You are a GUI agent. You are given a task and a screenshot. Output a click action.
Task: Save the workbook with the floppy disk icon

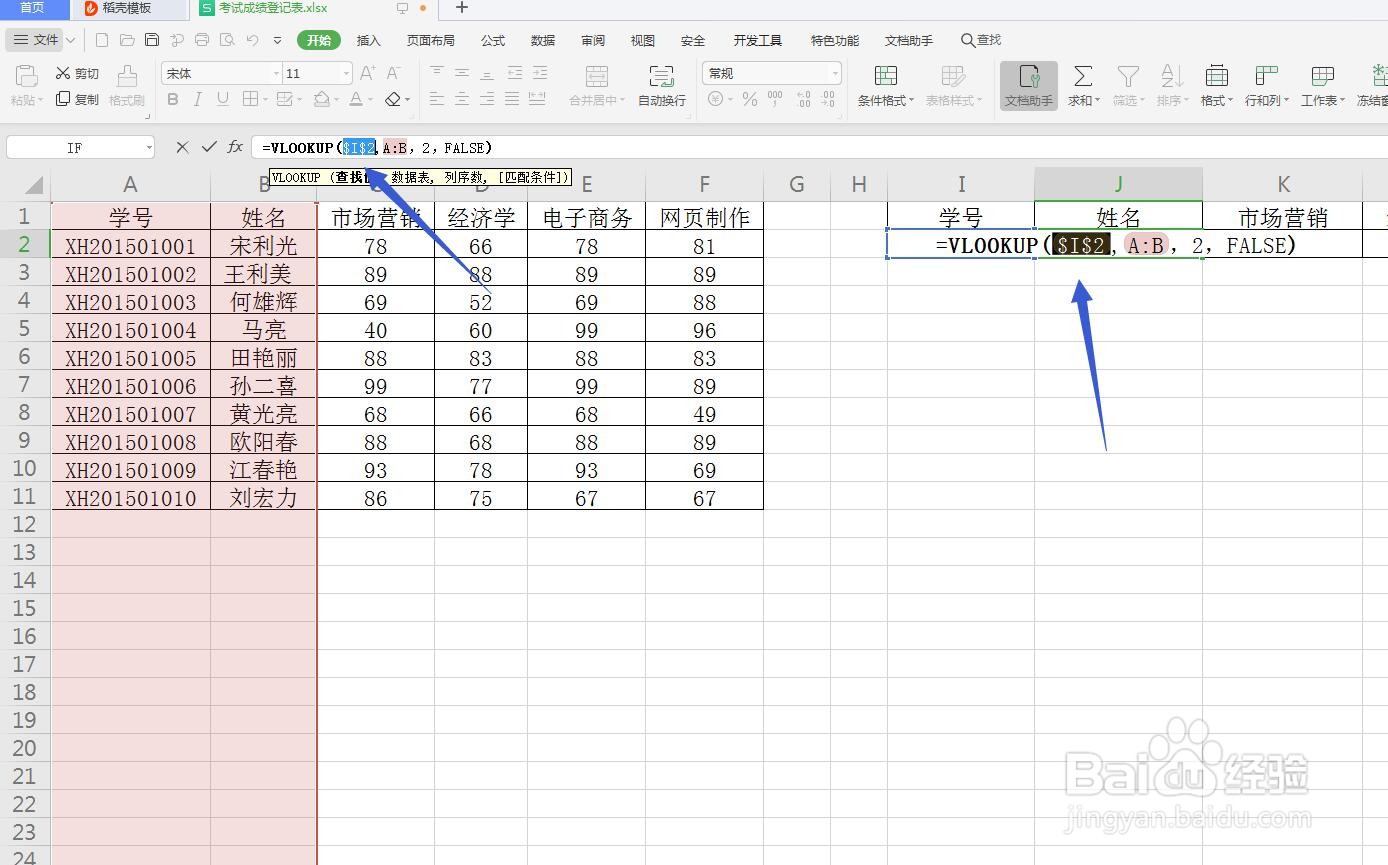(152, 40)
